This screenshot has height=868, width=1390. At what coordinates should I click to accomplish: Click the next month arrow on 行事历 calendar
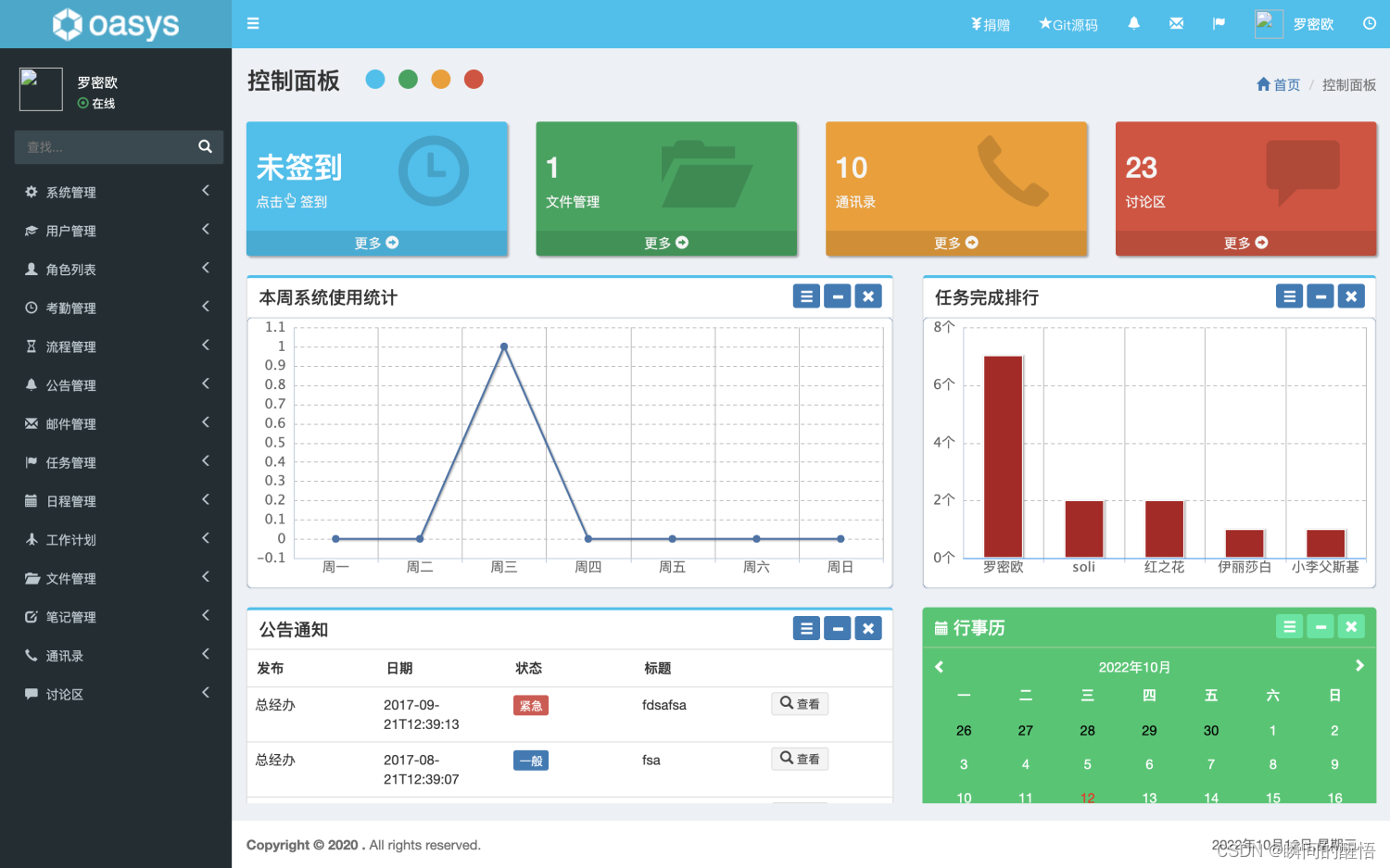tap(1359, 666)
